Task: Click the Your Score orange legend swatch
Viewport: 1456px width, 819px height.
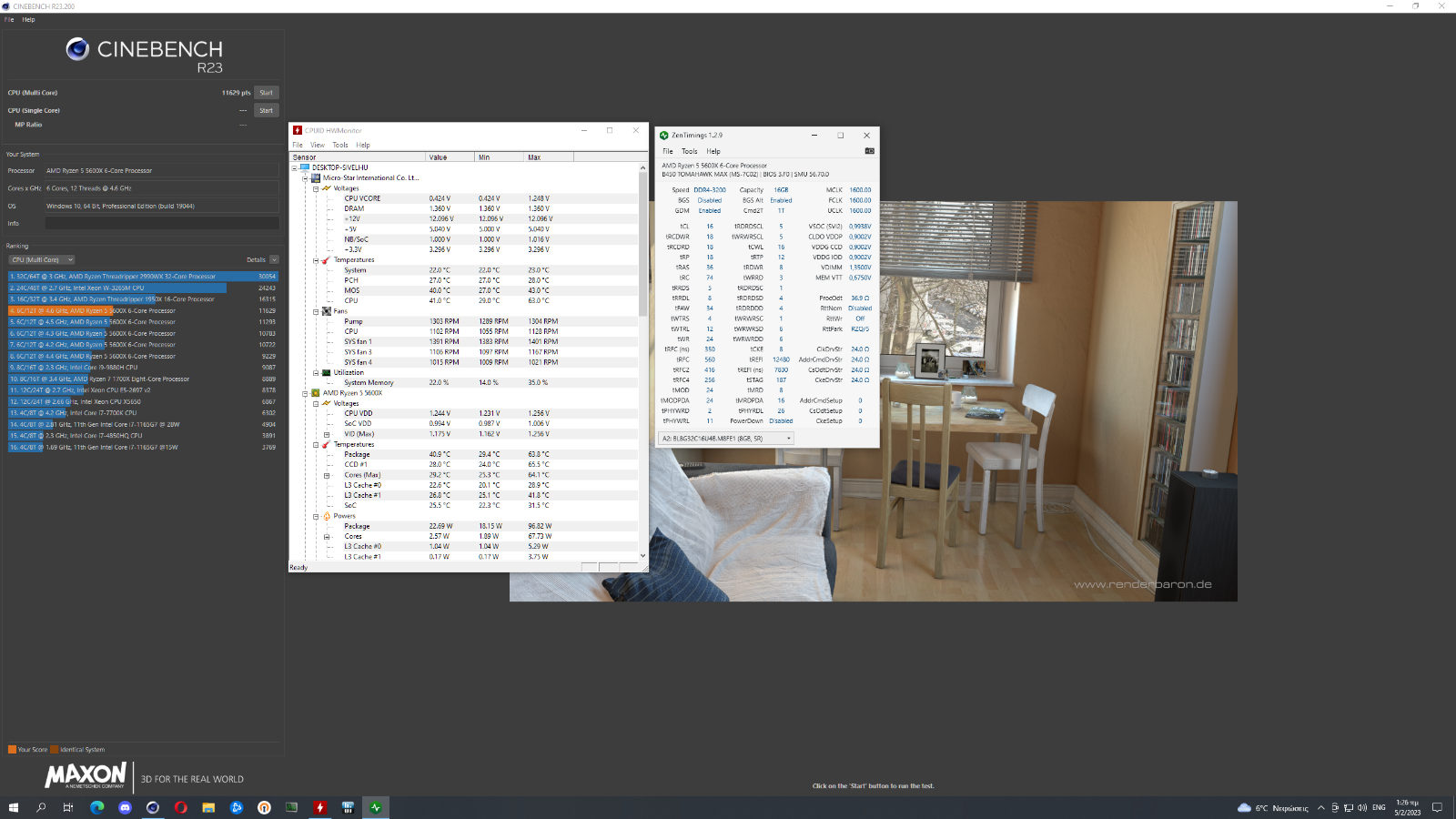Action: [x=12, y=750]
